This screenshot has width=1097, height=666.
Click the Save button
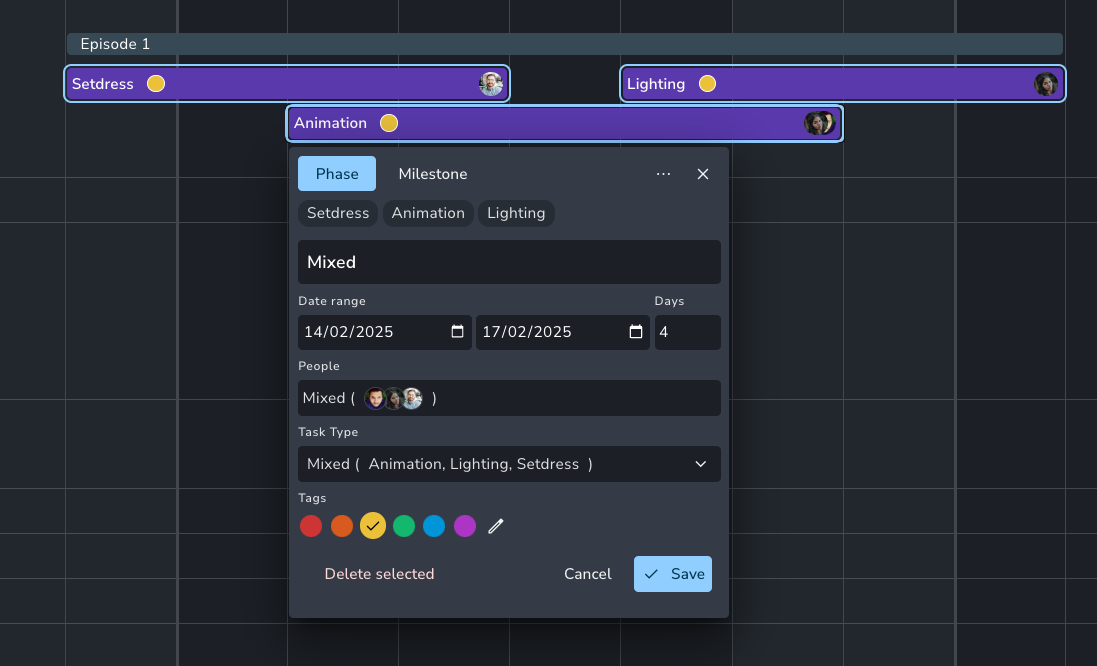[x=673, y=574]
